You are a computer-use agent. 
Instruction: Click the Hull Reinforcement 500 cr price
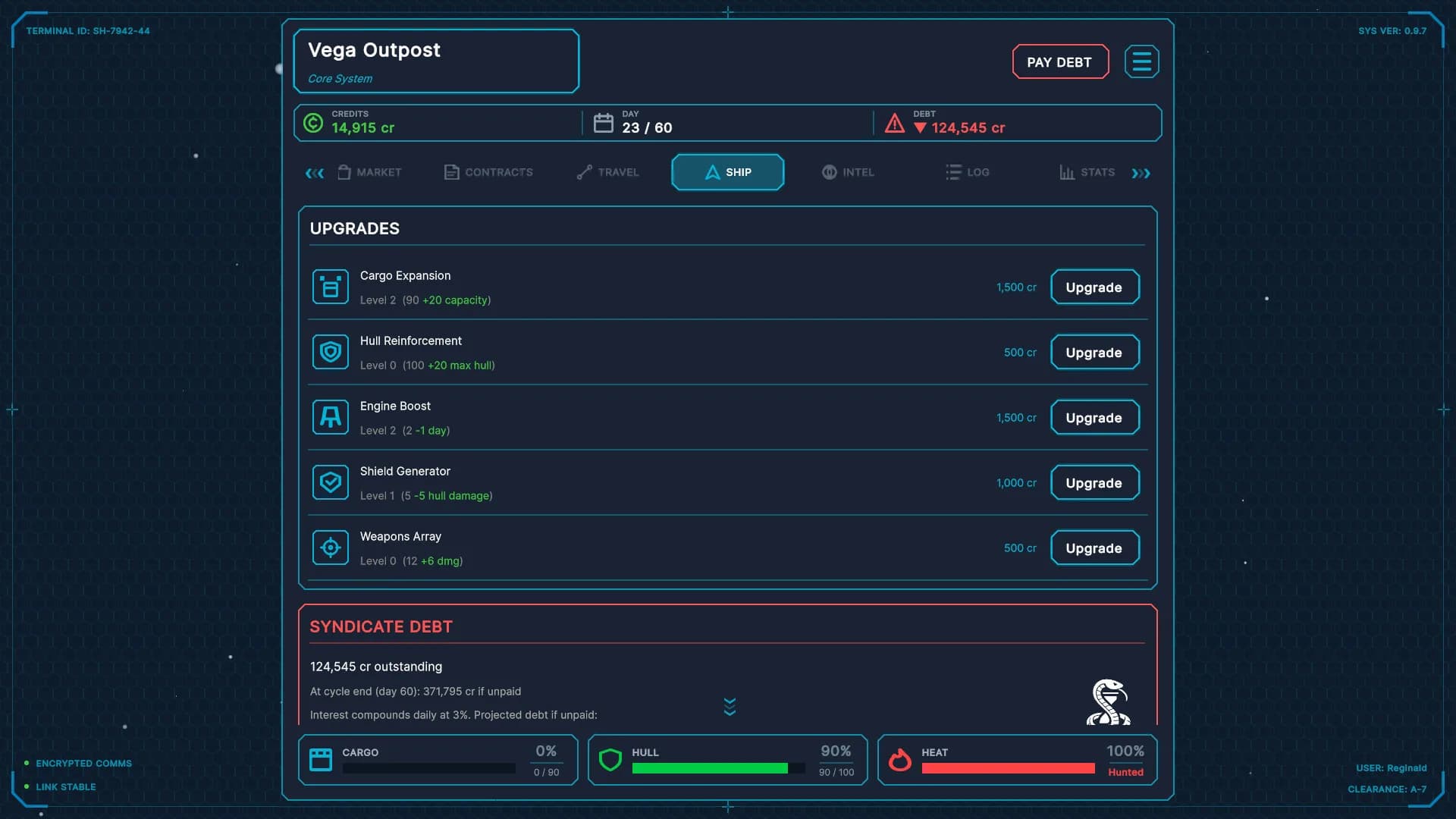[x=1020, y=353]
